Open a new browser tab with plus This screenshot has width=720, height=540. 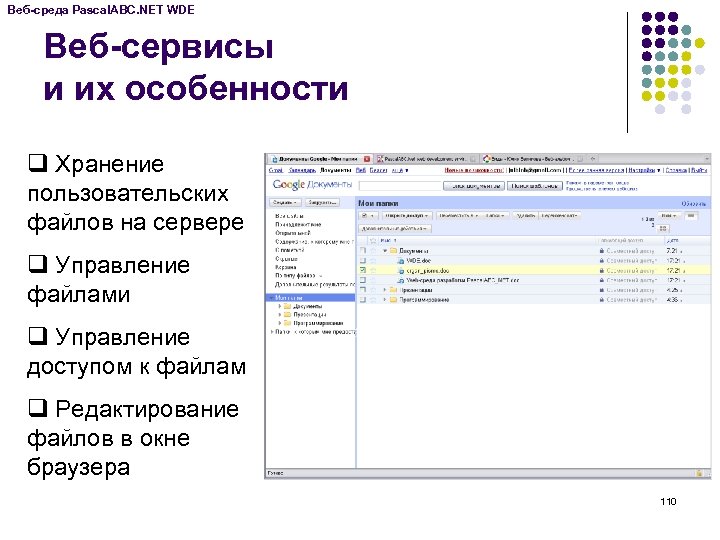pos(593,159)
